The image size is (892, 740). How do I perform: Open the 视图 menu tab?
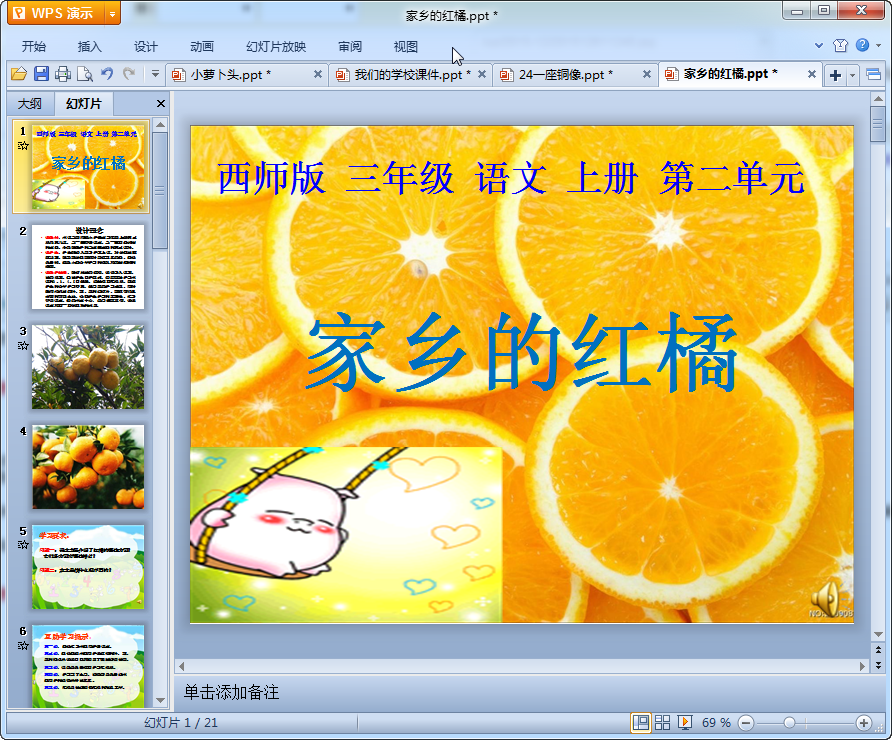[406, 47]
